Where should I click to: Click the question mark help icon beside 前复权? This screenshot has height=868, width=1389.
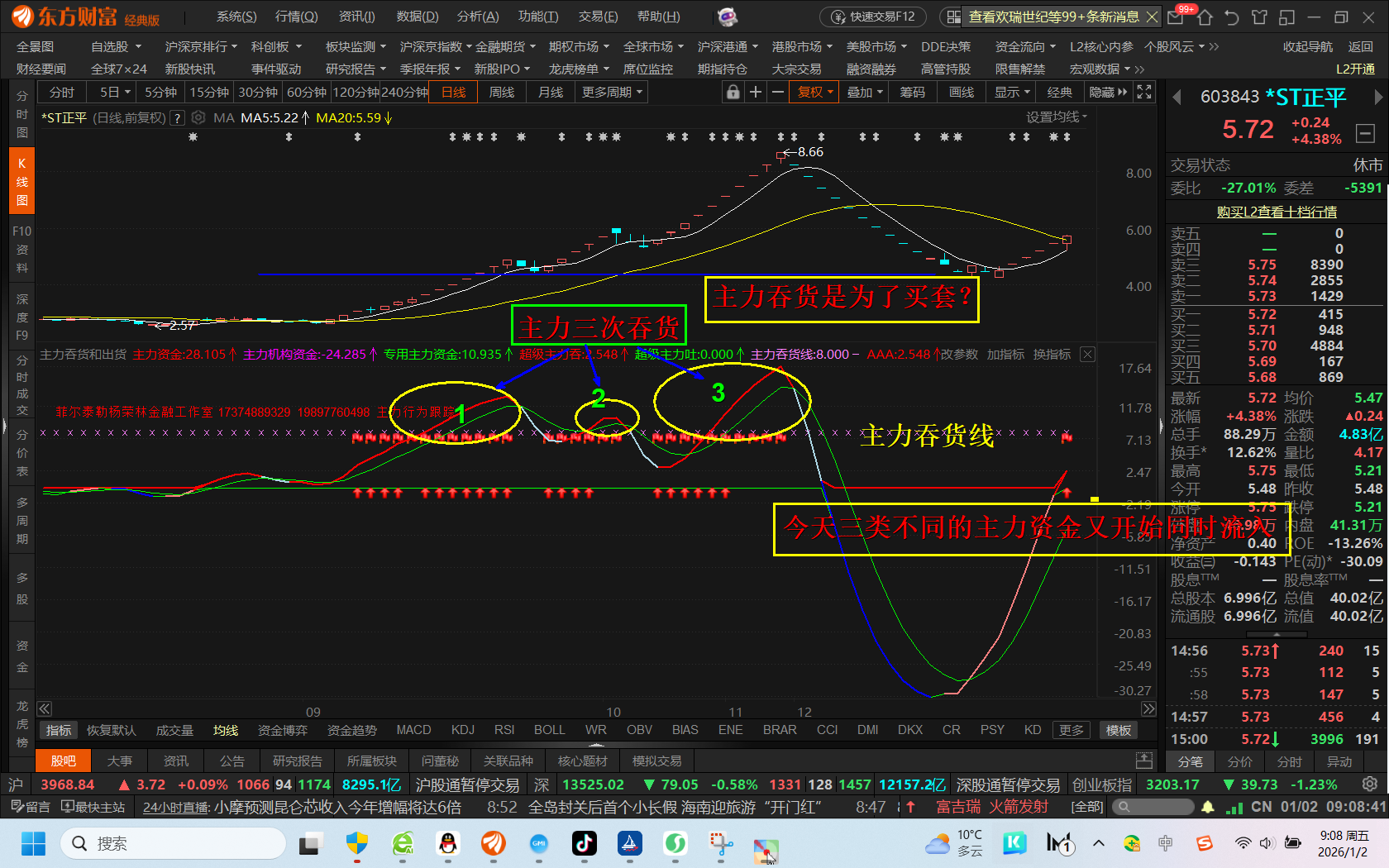(176, 118)
